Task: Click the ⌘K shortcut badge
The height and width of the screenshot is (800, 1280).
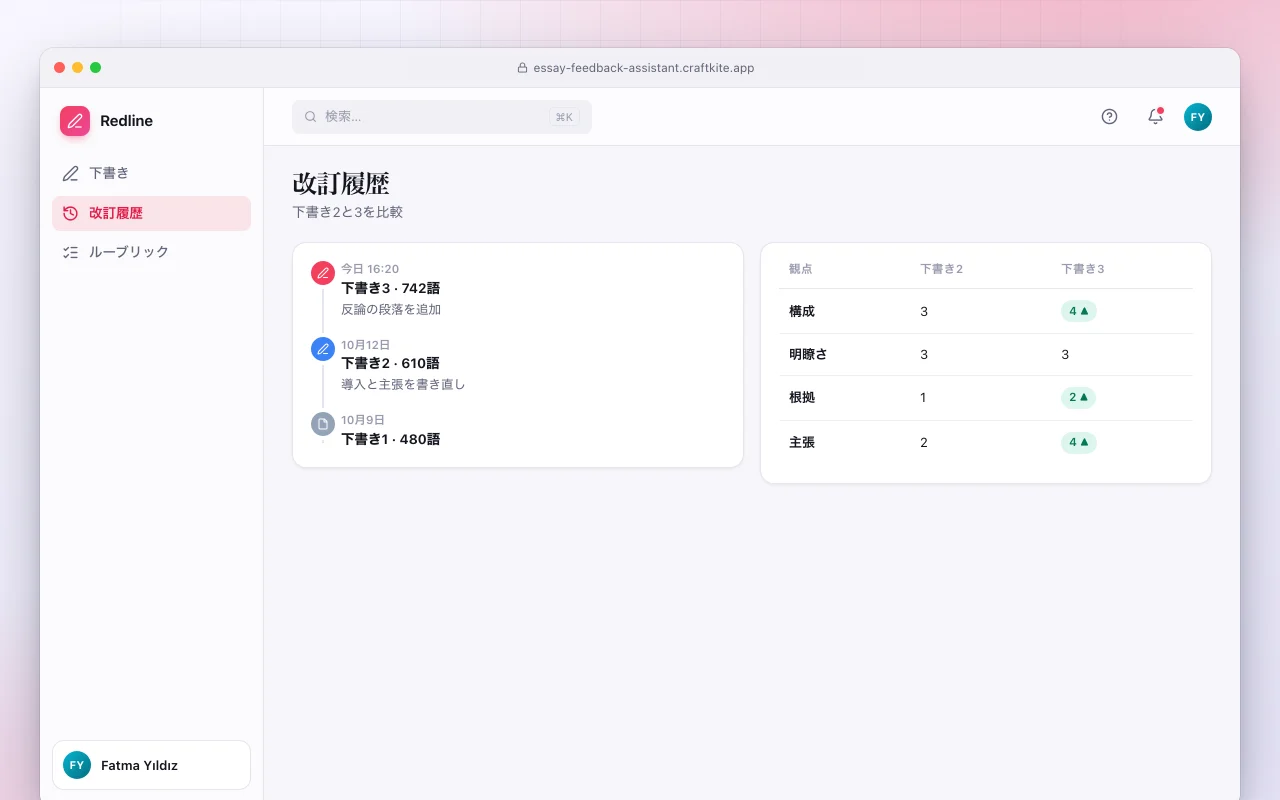Action: (564, 117)
